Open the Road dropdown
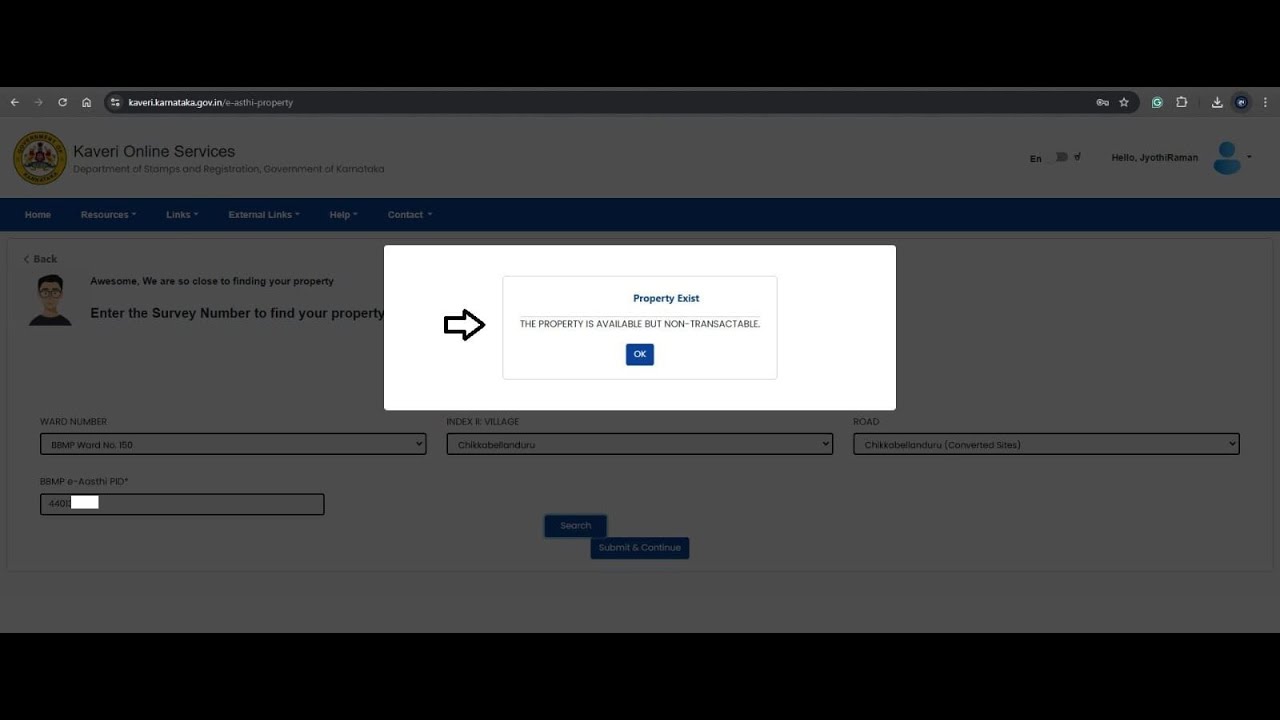 point(1046,444)
